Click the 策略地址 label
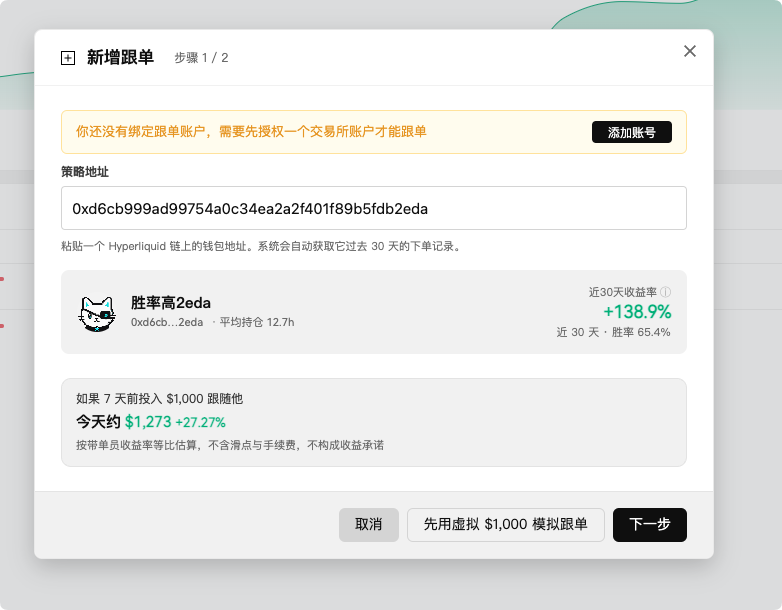This screenshot has width=782, height=610. coord(85,172)
